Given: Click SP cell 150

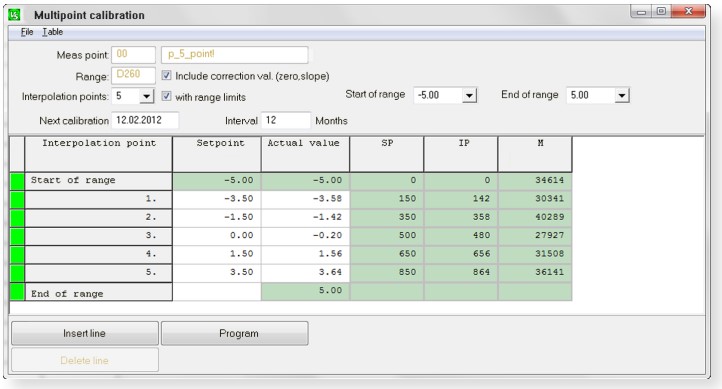Looking at the screenshot, I should [x=387, y=200].
